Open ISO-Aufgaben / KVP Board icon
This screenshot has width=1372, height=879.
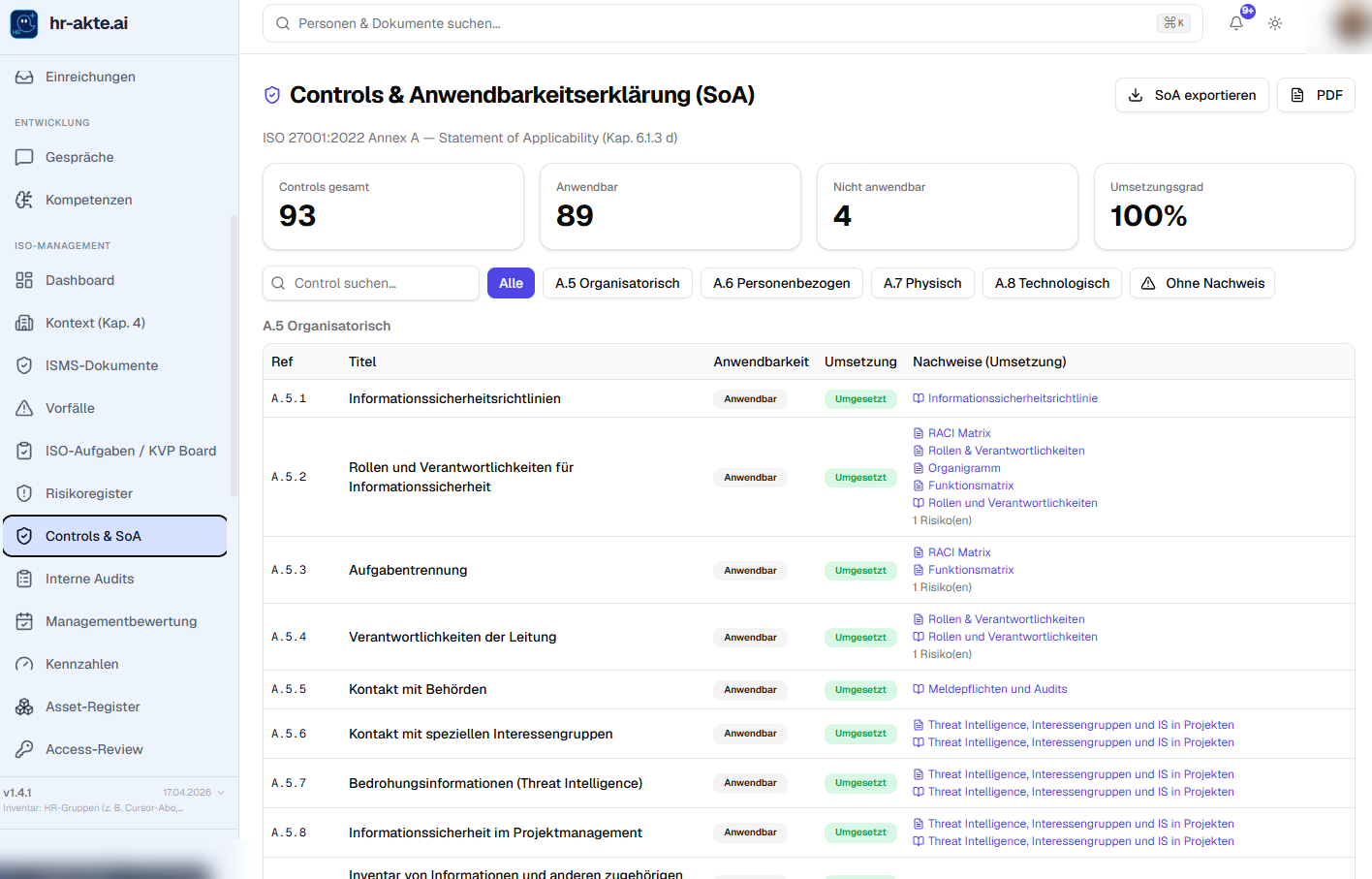(24, 451)
